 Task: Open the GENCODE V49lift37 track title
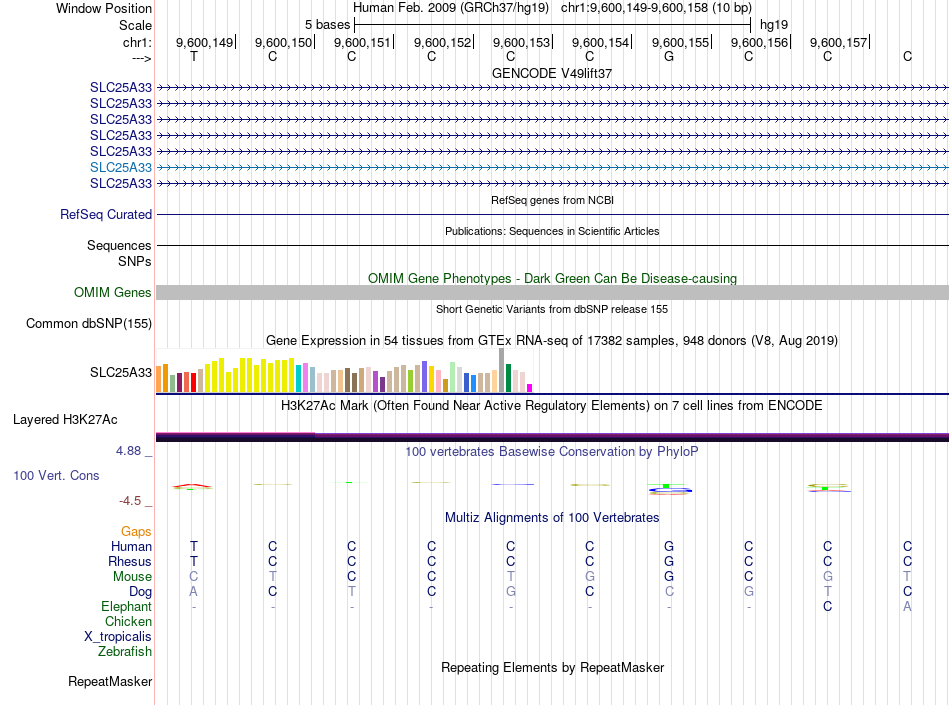point(551,73)
